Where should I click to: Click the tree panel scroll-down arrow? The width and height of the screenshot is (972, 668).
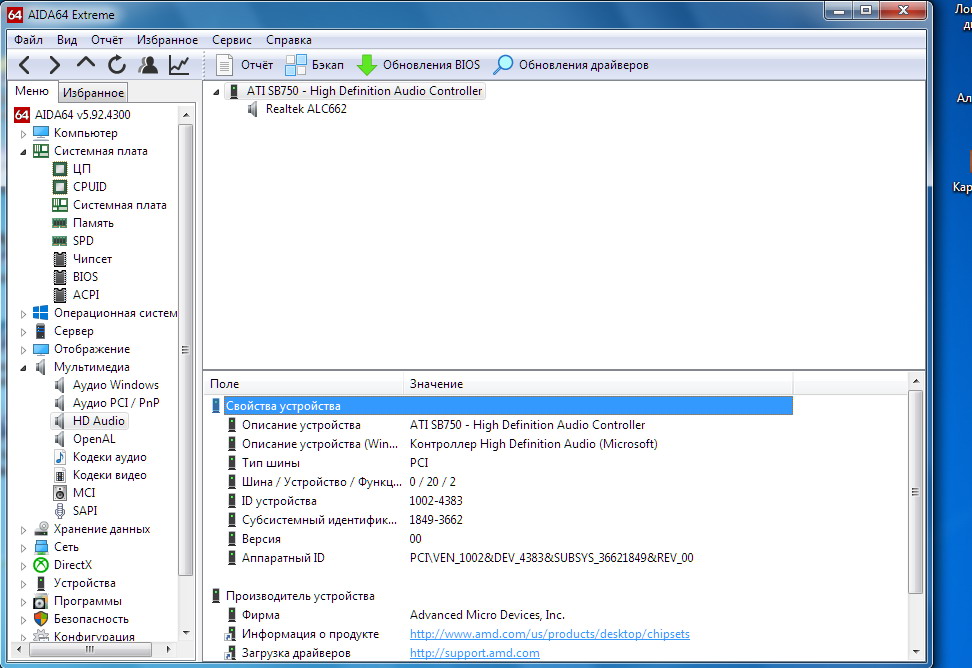(186, 633)
